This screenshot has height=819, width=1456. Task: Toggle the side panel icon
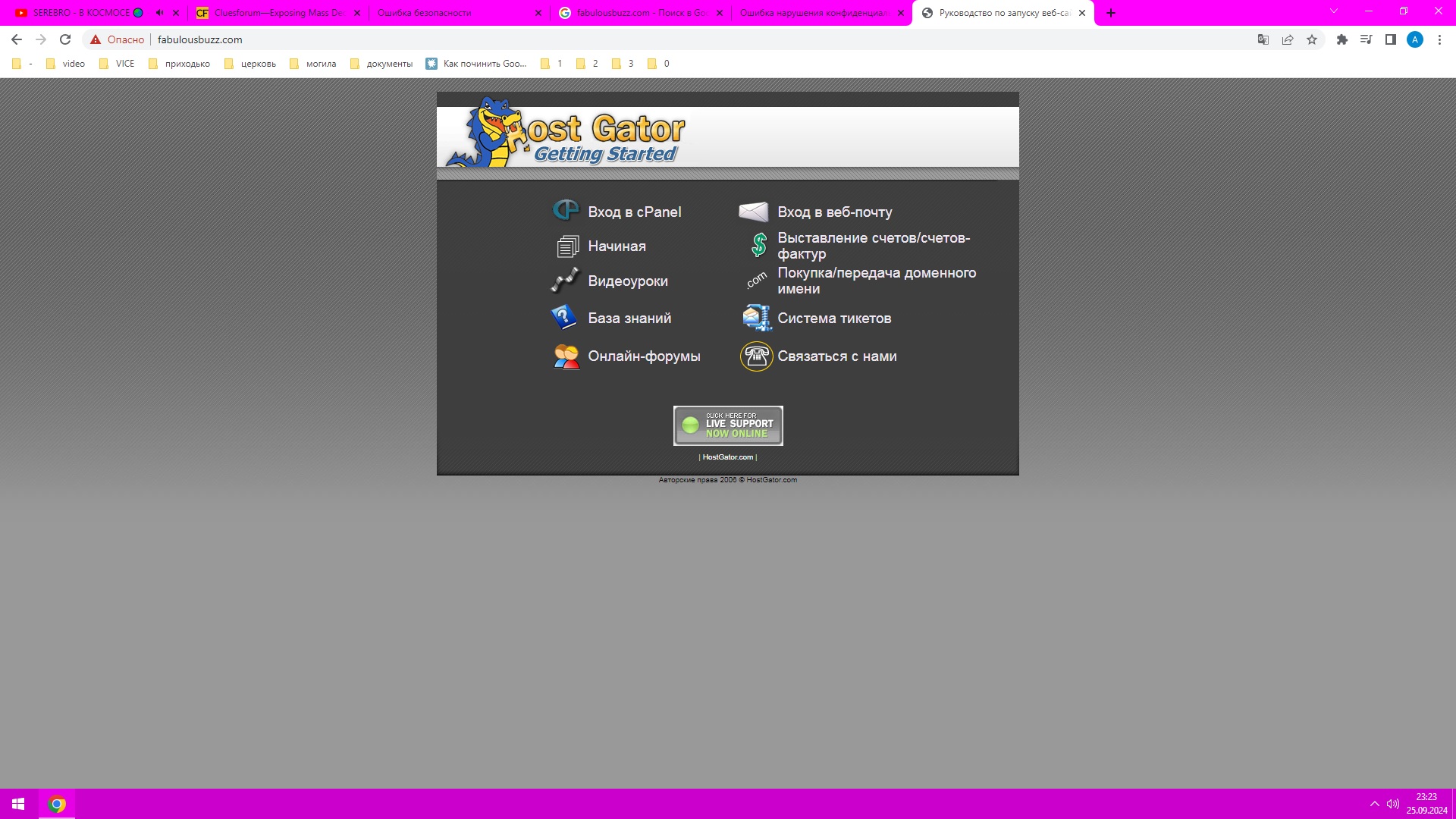pyautogui.click(x=1391, y=39)
